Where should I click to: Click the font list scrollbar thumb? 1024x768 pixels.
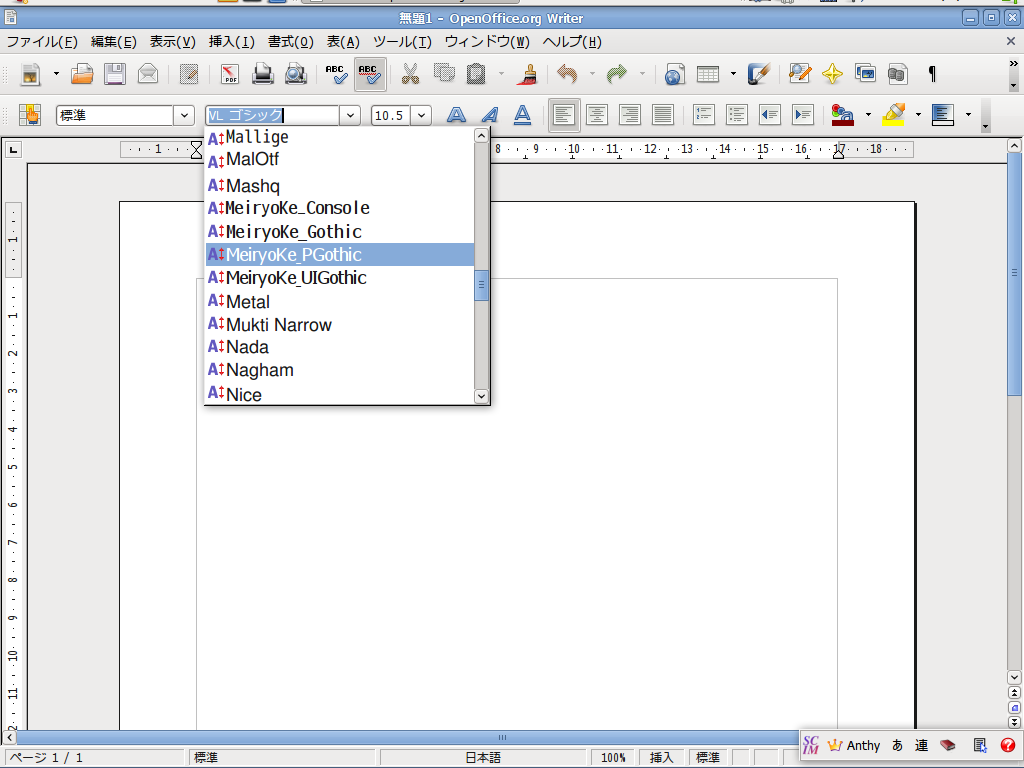coord(481,285)
